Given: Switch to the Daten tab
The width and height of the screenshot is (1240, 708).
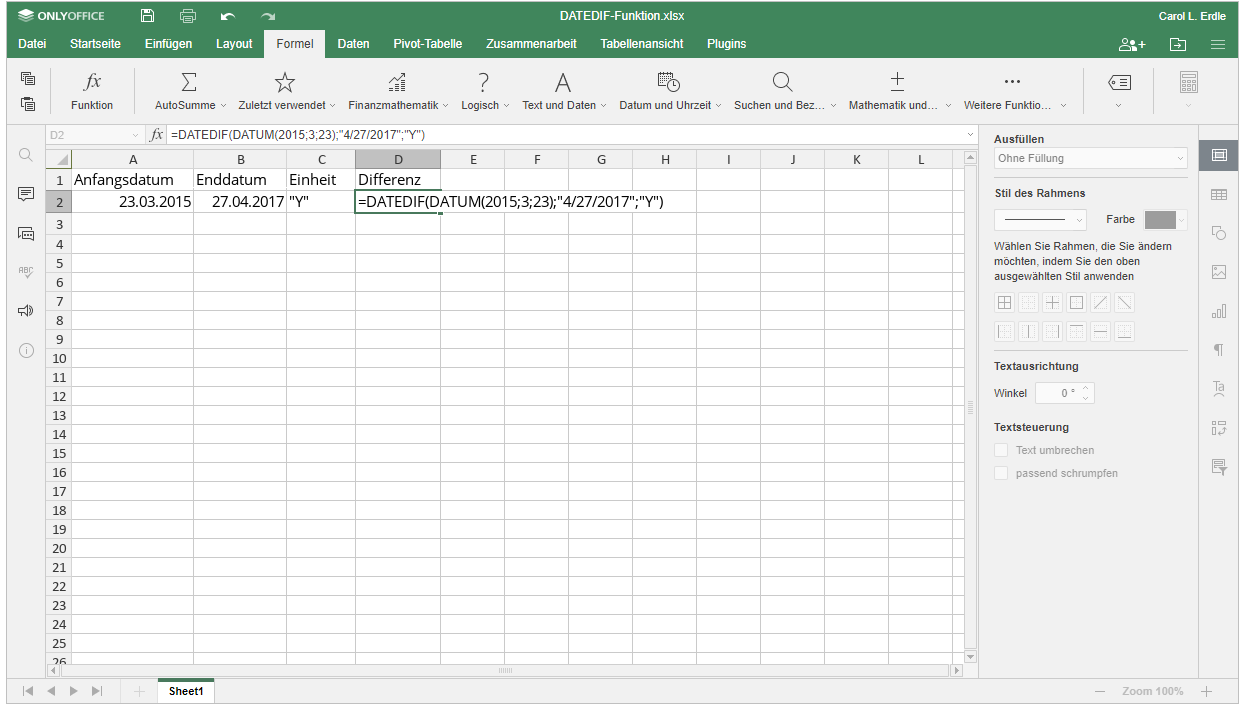Looking at the screenshot, I should [353, 44].
